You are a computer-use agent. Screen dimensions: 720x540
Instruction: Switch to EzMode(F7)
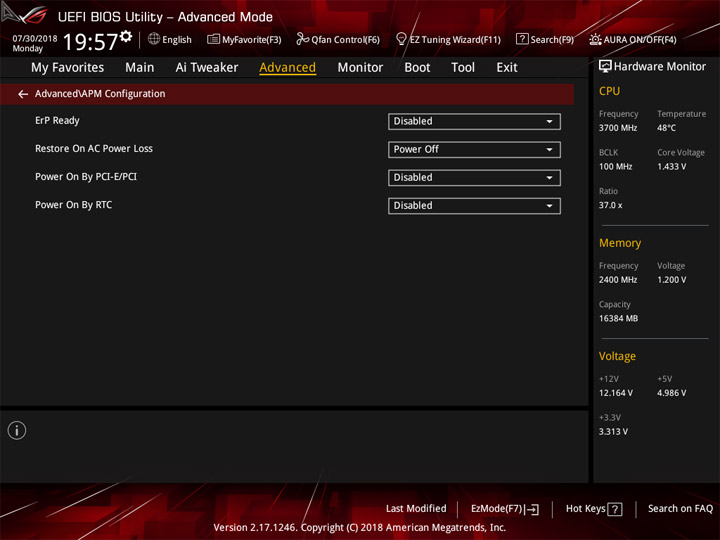(497, 509)
